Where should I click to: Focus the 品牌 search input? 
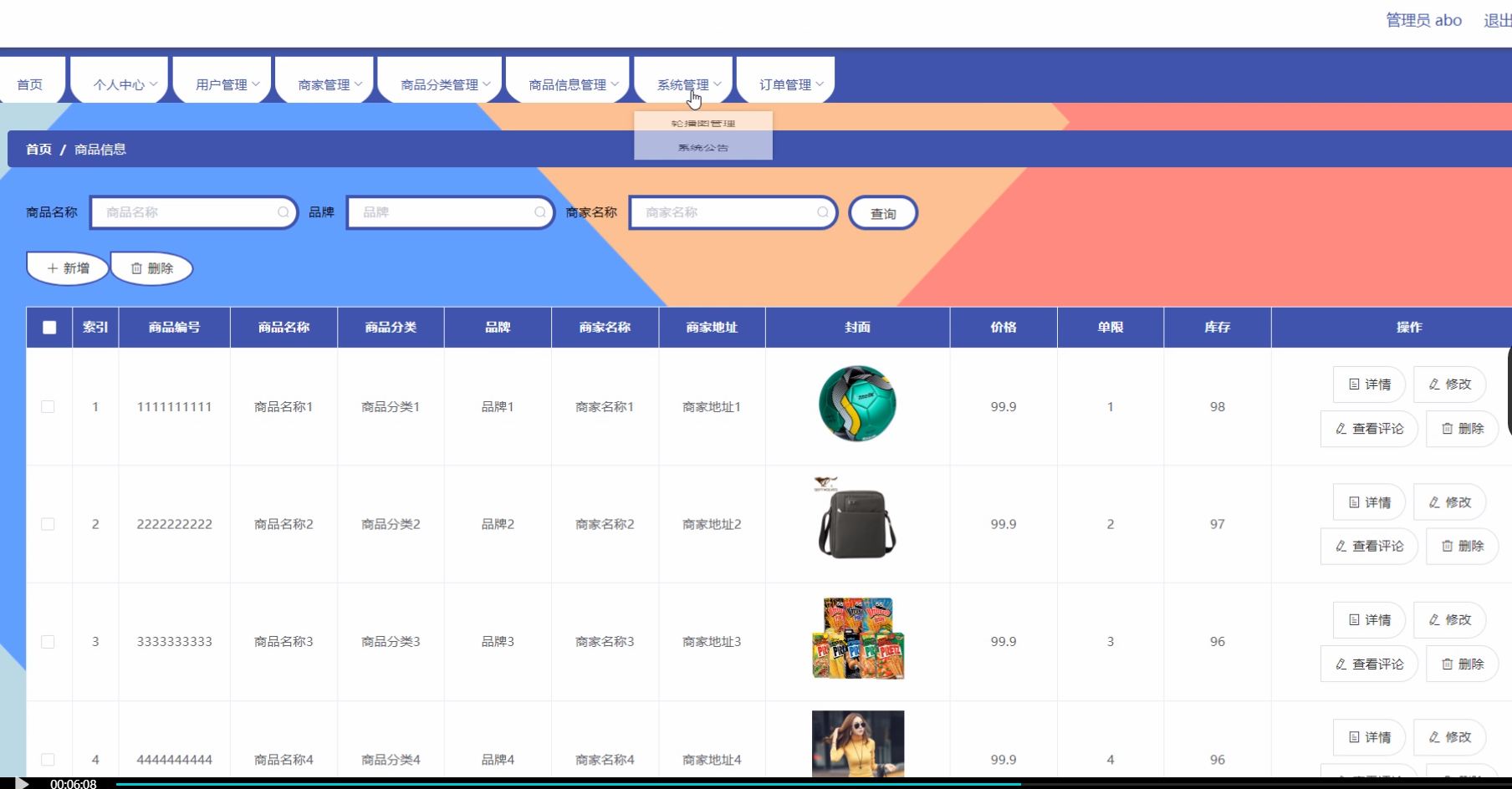point(451,212)
